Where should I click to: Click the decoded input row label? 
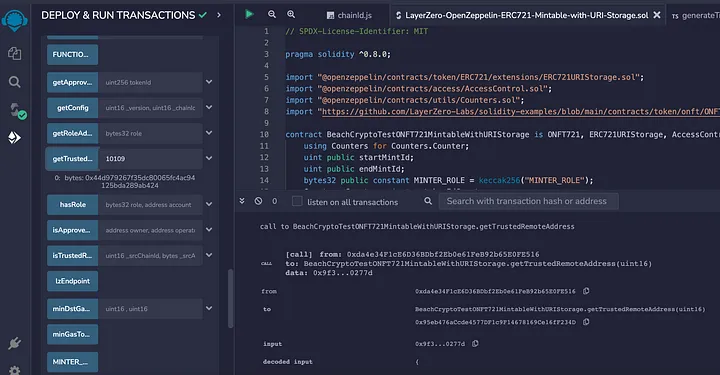[287, 362]
